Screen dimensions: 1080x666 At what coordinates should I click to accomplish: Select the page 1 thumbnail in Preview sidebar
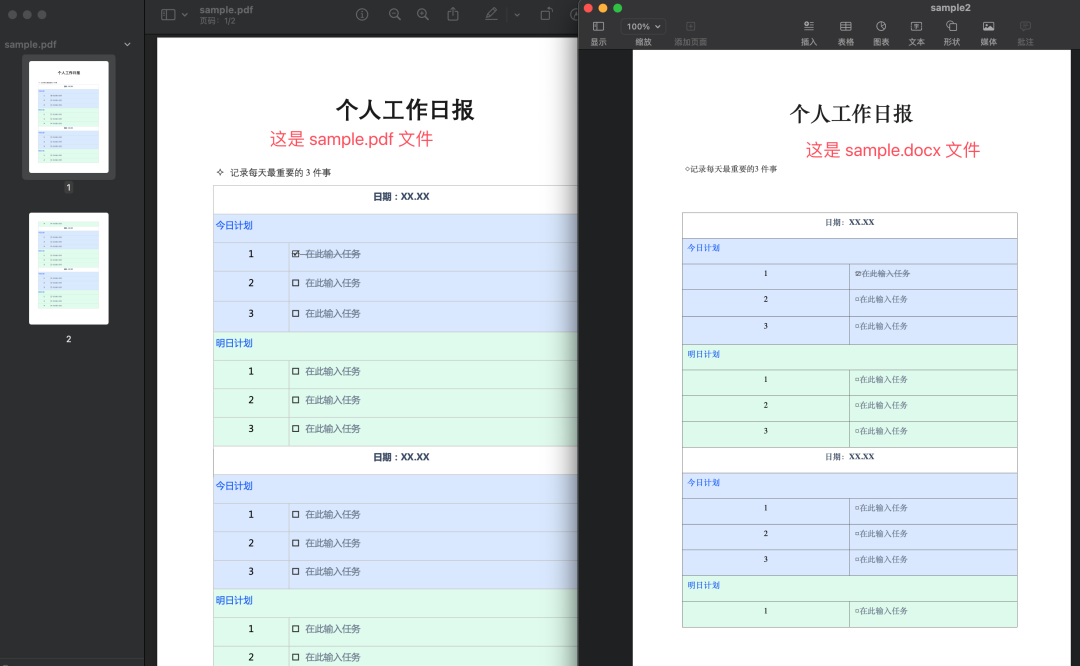point(69,116)
